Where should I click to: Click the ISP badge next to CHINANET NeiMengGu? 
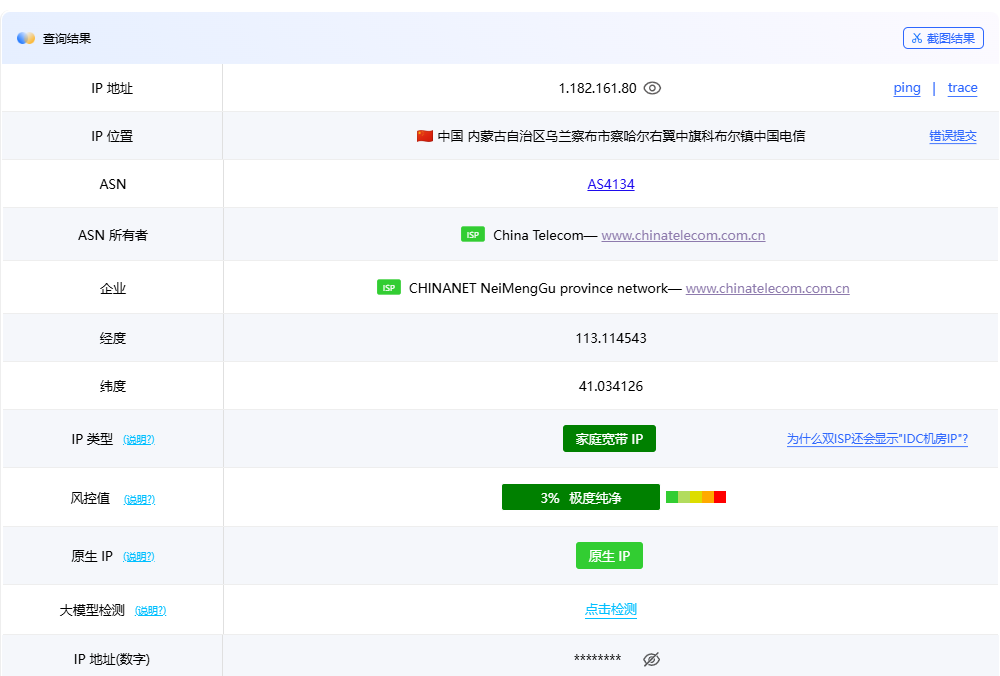click(389, 288)
